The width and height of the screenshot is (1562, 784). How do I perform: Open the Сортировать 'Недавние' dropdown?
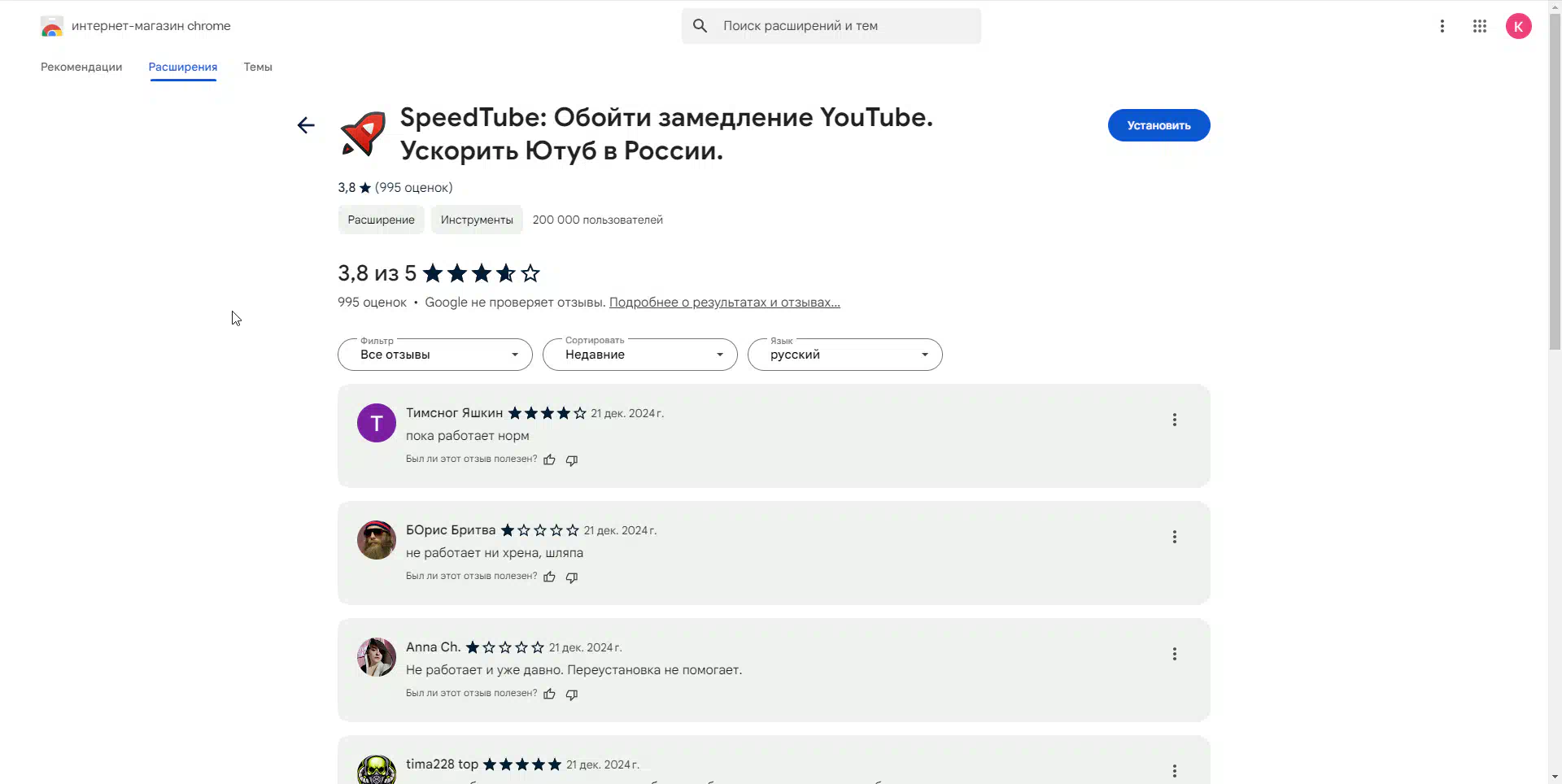point(640,355)
